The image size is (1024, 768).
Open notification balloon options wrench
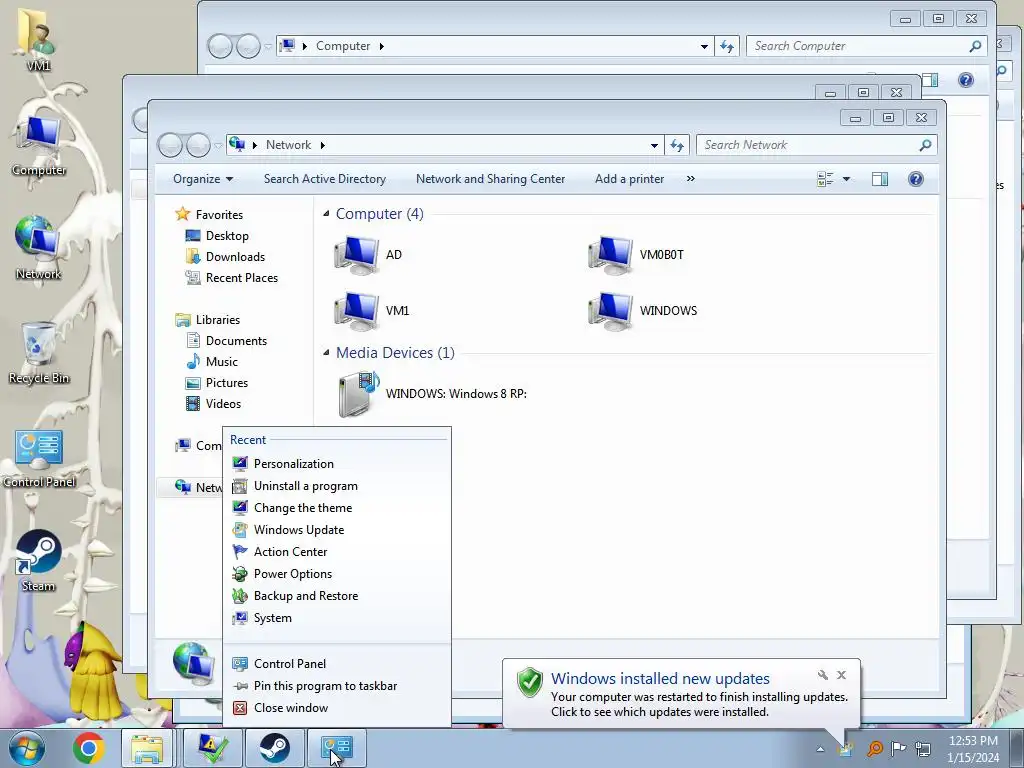[x=822, y=675]
